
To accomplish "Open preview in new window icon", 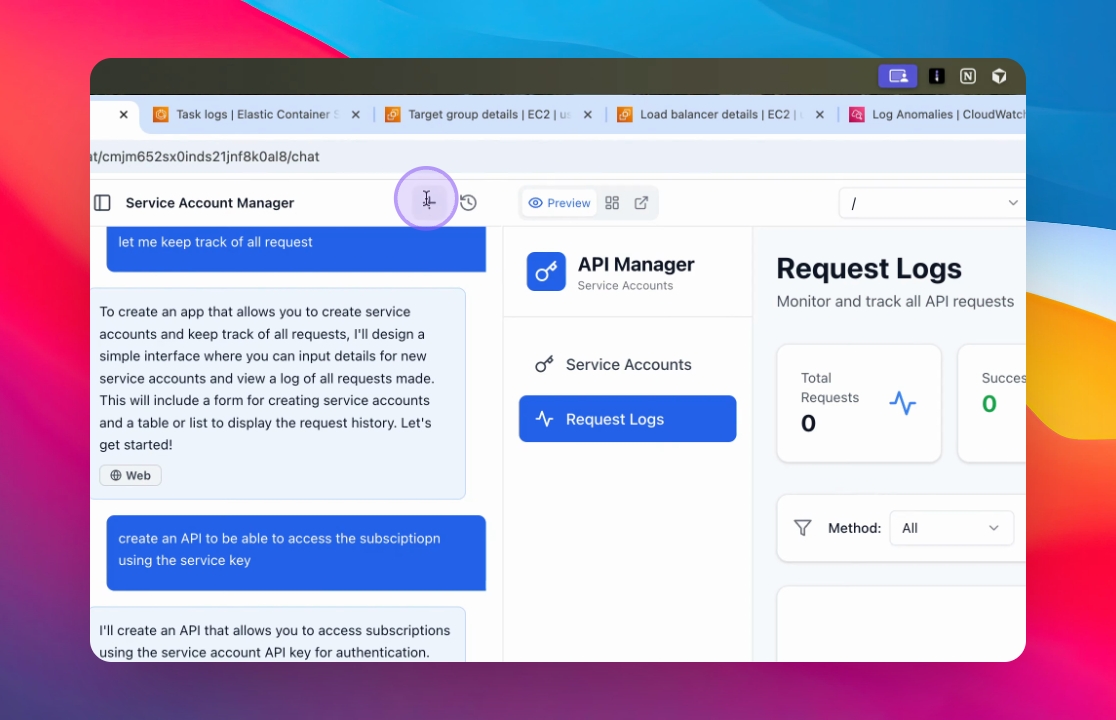I will 641,203.
